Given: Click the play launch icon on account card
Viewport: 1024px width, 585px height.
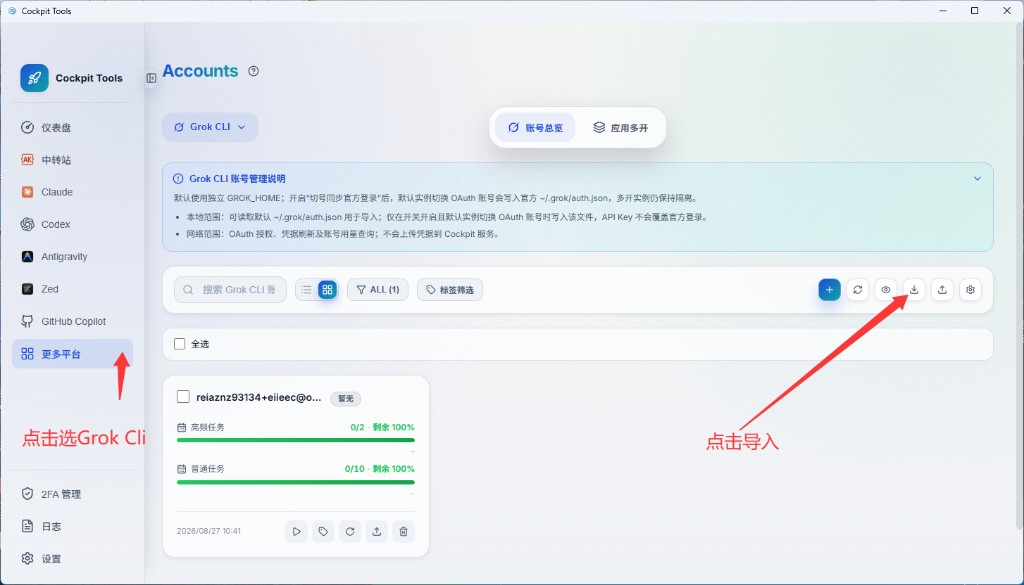Looking at the screenshot, I should pos(296,531).
